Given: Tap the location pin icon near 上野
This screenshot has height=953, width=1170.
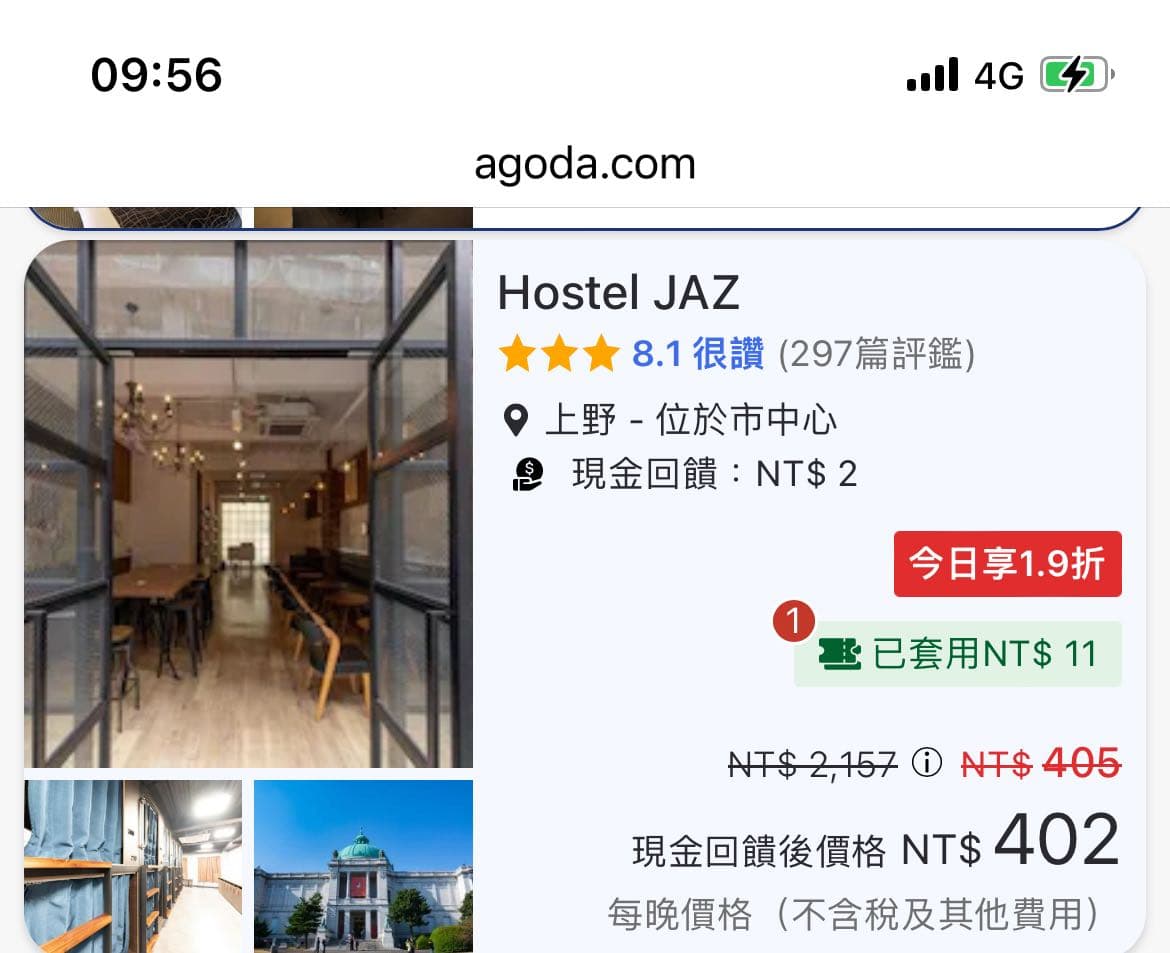Looking at the screenshot, I should (x=516, y=420).
